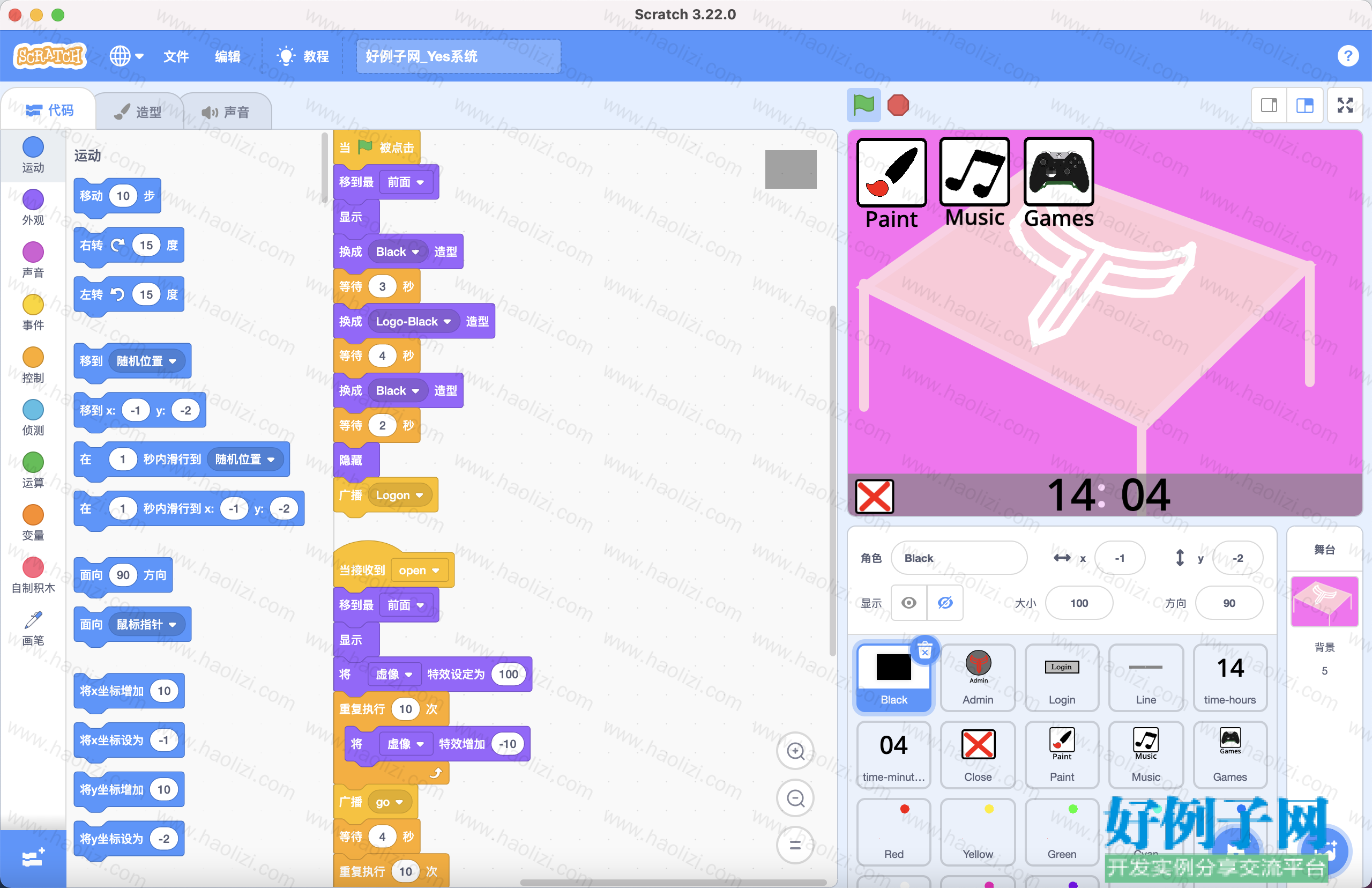Click the Games controller icon on stage
Image resolution: width=1372 pixels, height=888 pixels.
tap(1058, 171)
